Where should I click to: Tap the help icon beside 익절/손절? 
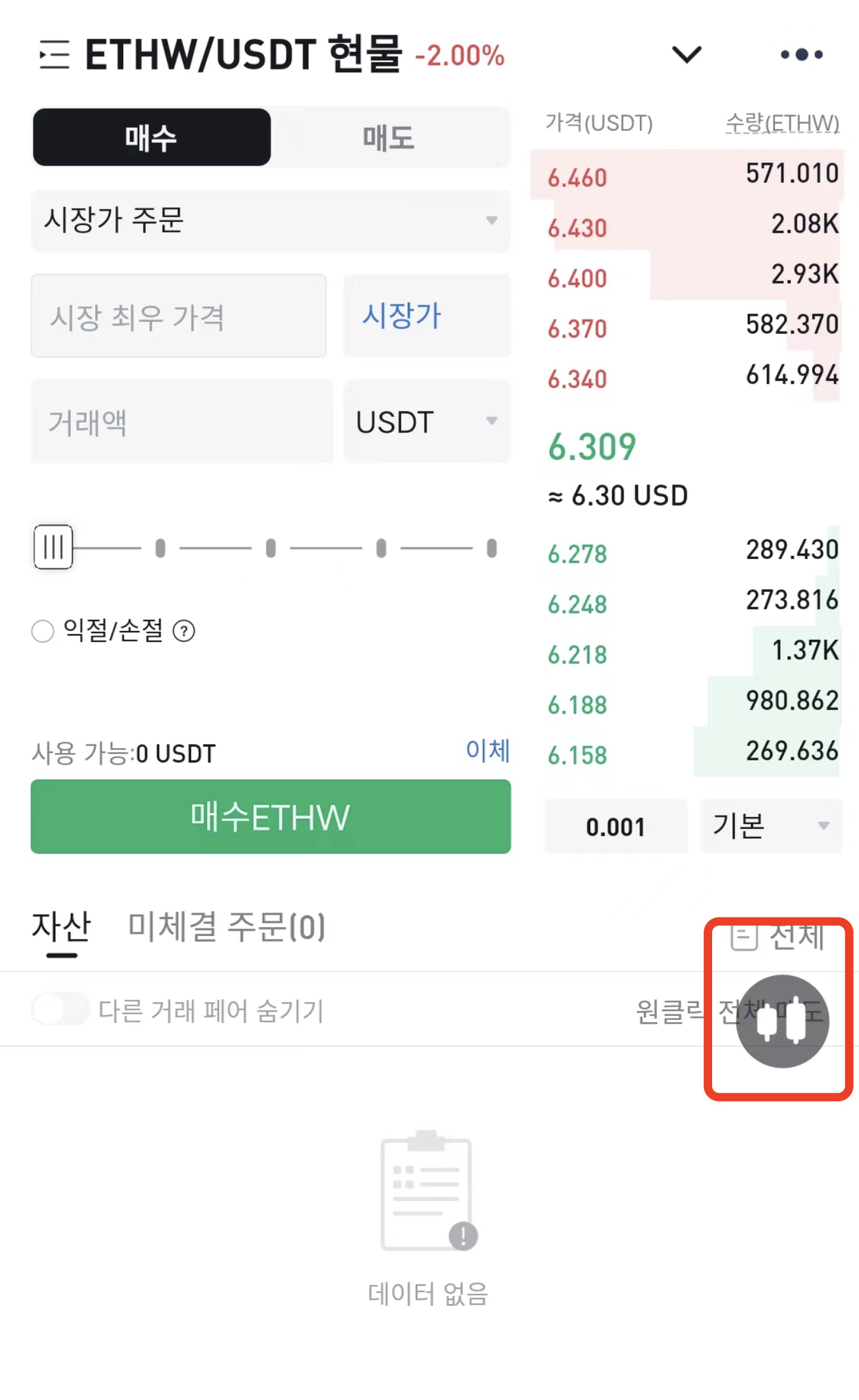pos(184,632)
